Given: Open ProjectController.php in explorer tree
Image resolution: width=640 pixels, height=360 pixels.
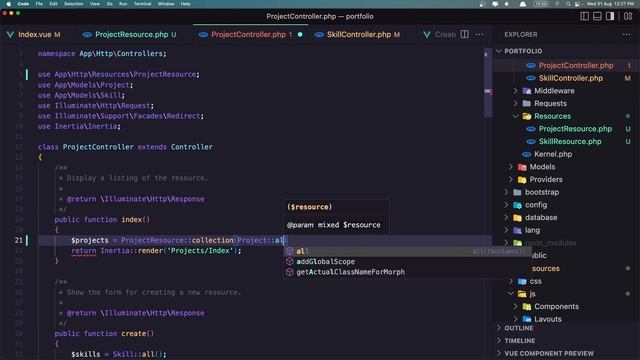Looking at the screenshot, I should pos(576,65).
